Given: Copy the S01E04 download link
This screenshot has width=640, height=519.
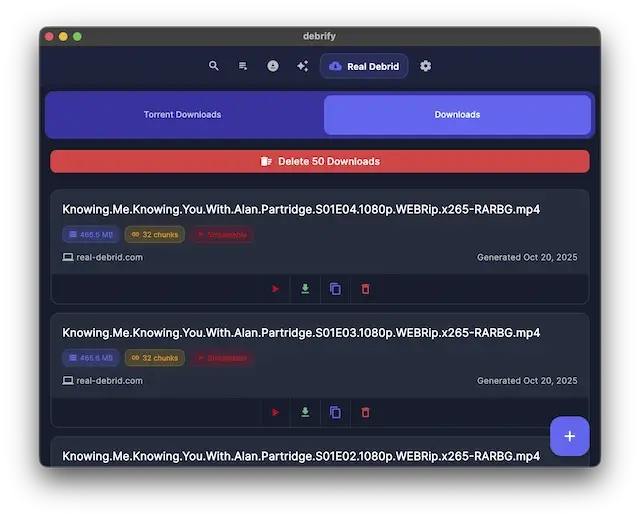Looking at the screenshot, I should 335,289.
